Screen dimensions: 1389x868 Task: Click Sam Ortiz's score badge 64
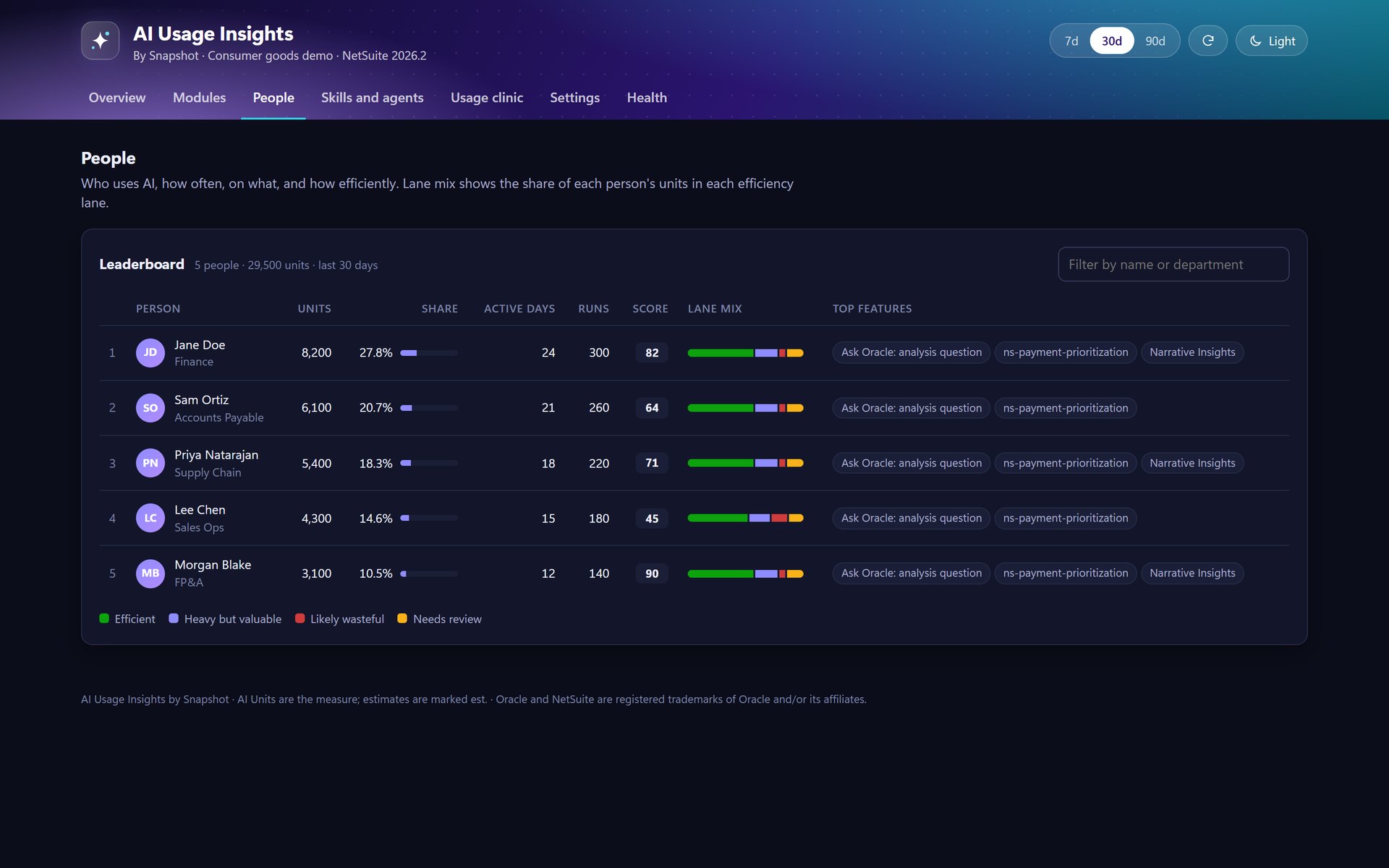(x=652, y=408)
